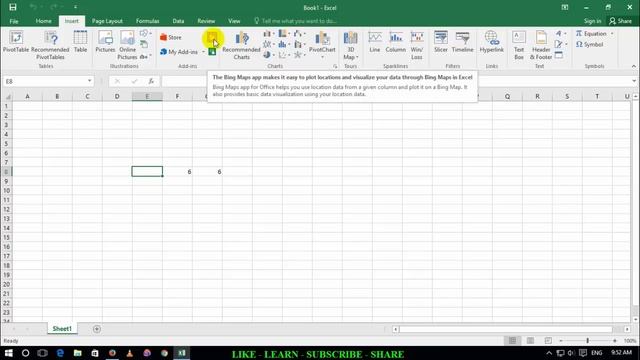Expand the formula bar
Viewport: 640px width, 360px height.
(x=633, y=81)
